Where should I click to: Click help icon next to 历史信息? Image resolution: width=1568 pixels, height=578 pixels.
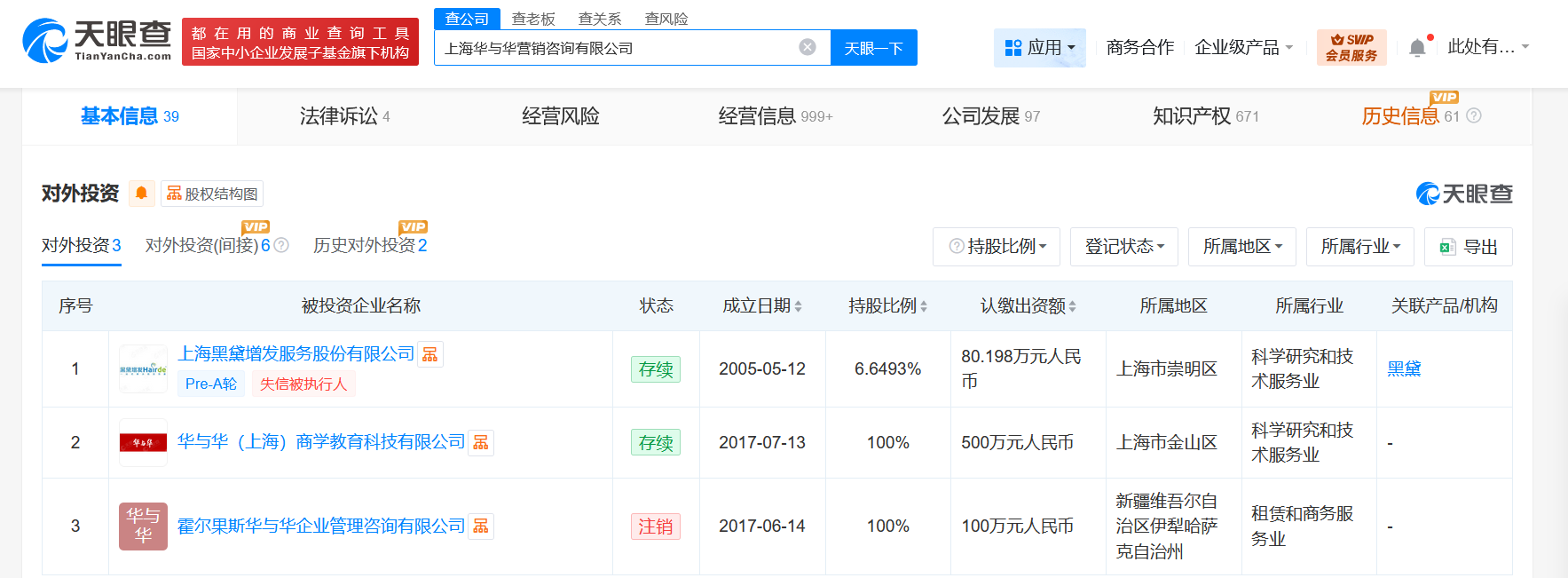(1474, 116)
